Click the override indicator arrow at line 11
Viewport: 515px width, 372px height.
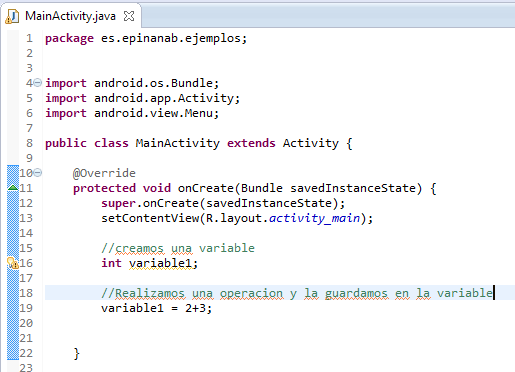pyautogui.click(x=13, y=188)
